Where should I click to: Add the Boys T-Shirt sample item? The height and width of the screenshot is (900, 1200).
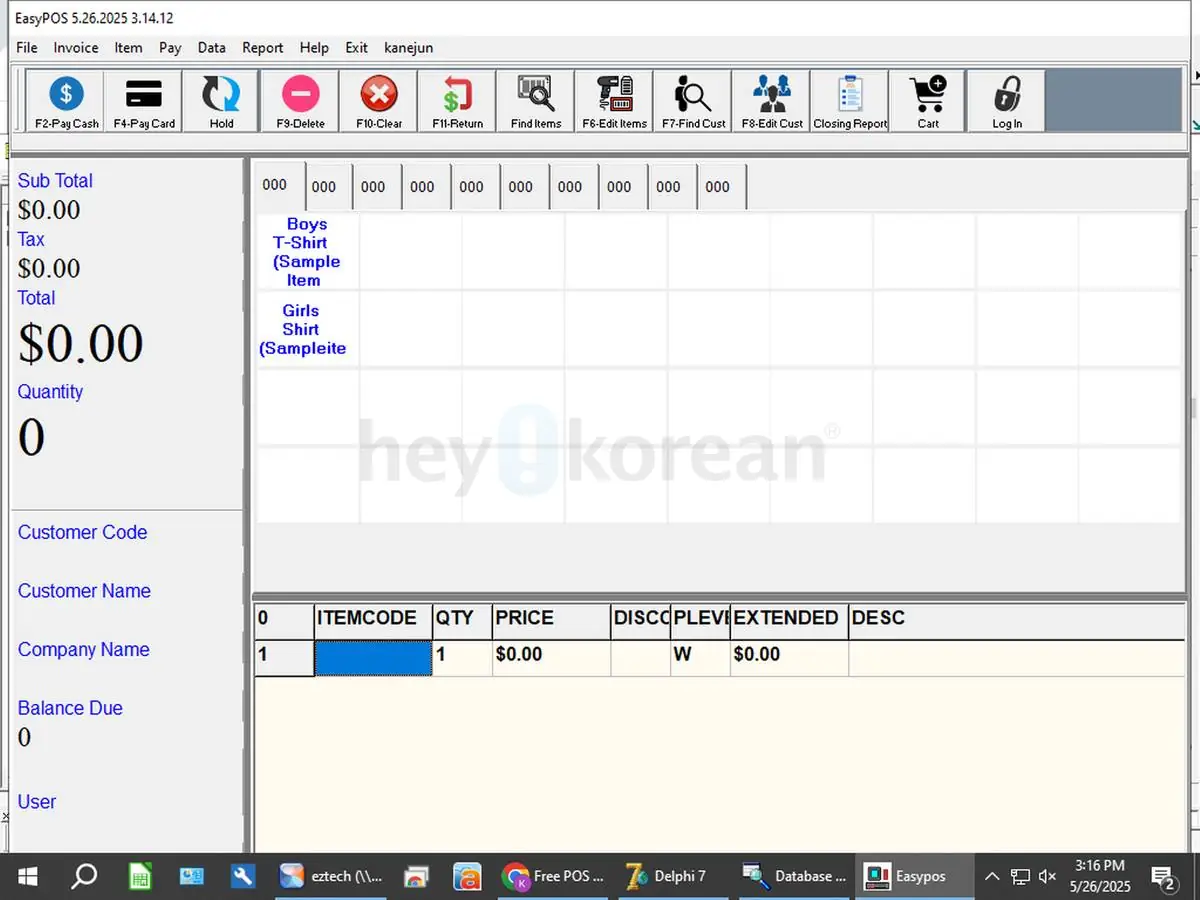(x=307, y=252)
